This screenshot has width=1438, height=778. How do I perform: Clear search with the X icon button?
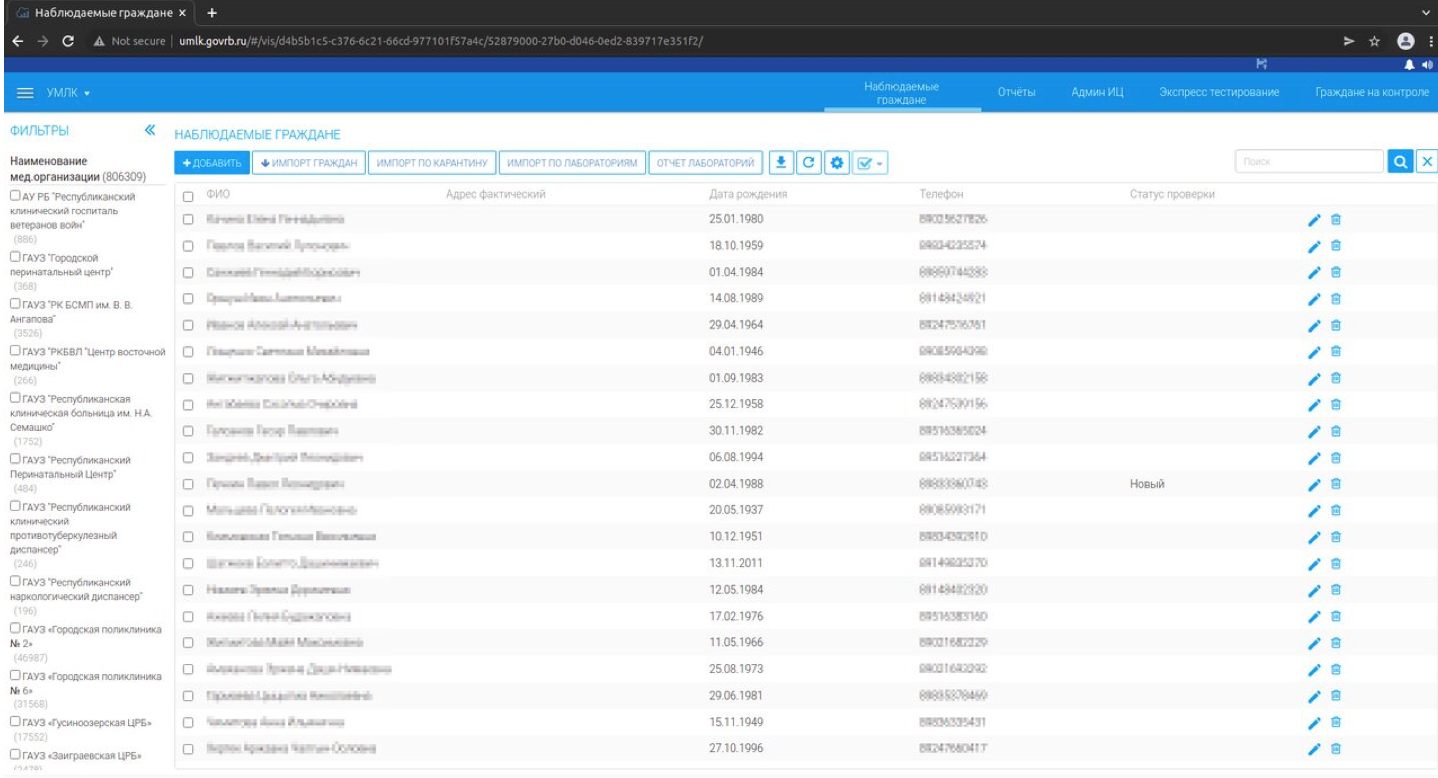[1426, 163]
